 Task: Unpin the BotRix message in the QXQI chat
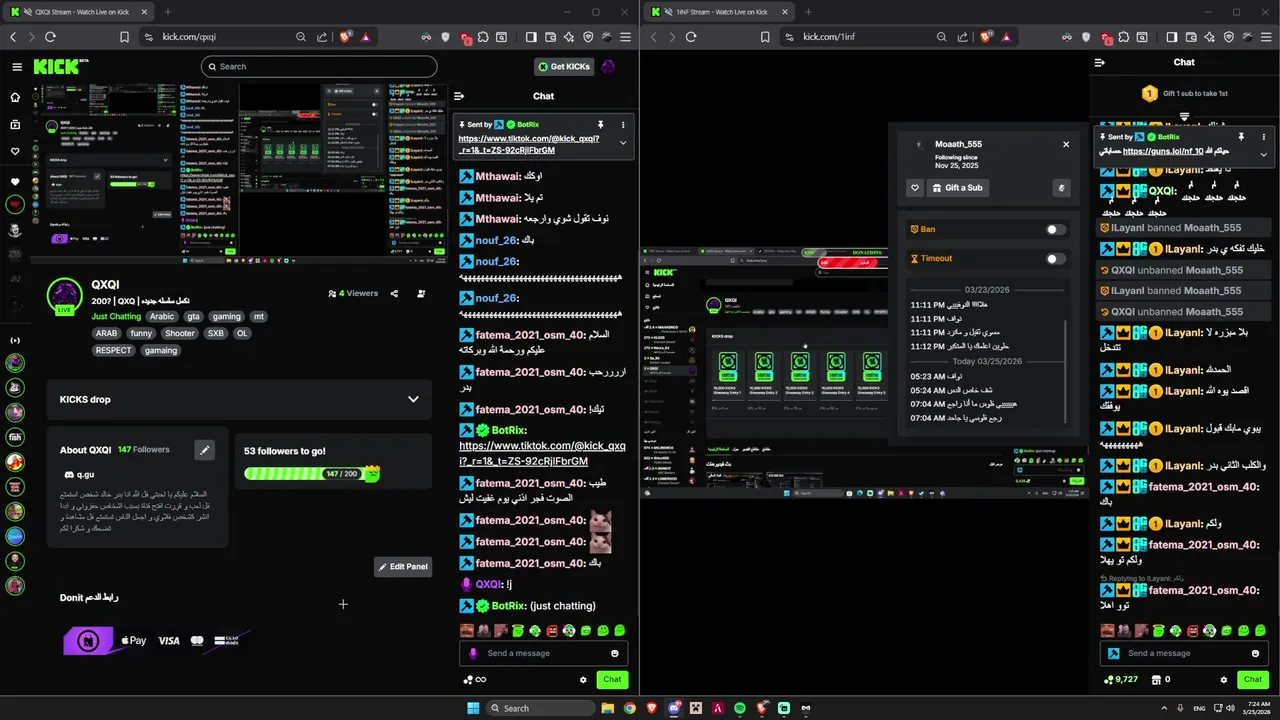600,125
